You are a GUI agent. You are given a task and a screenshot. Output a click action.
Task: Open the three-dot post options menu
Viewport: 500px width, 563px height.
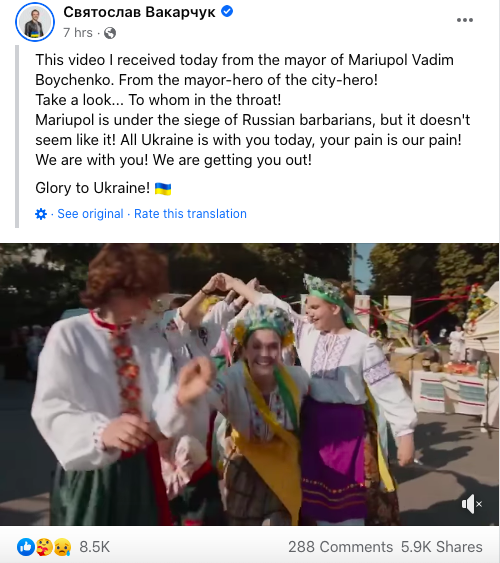pyautogui.click(x=464, y=20)
